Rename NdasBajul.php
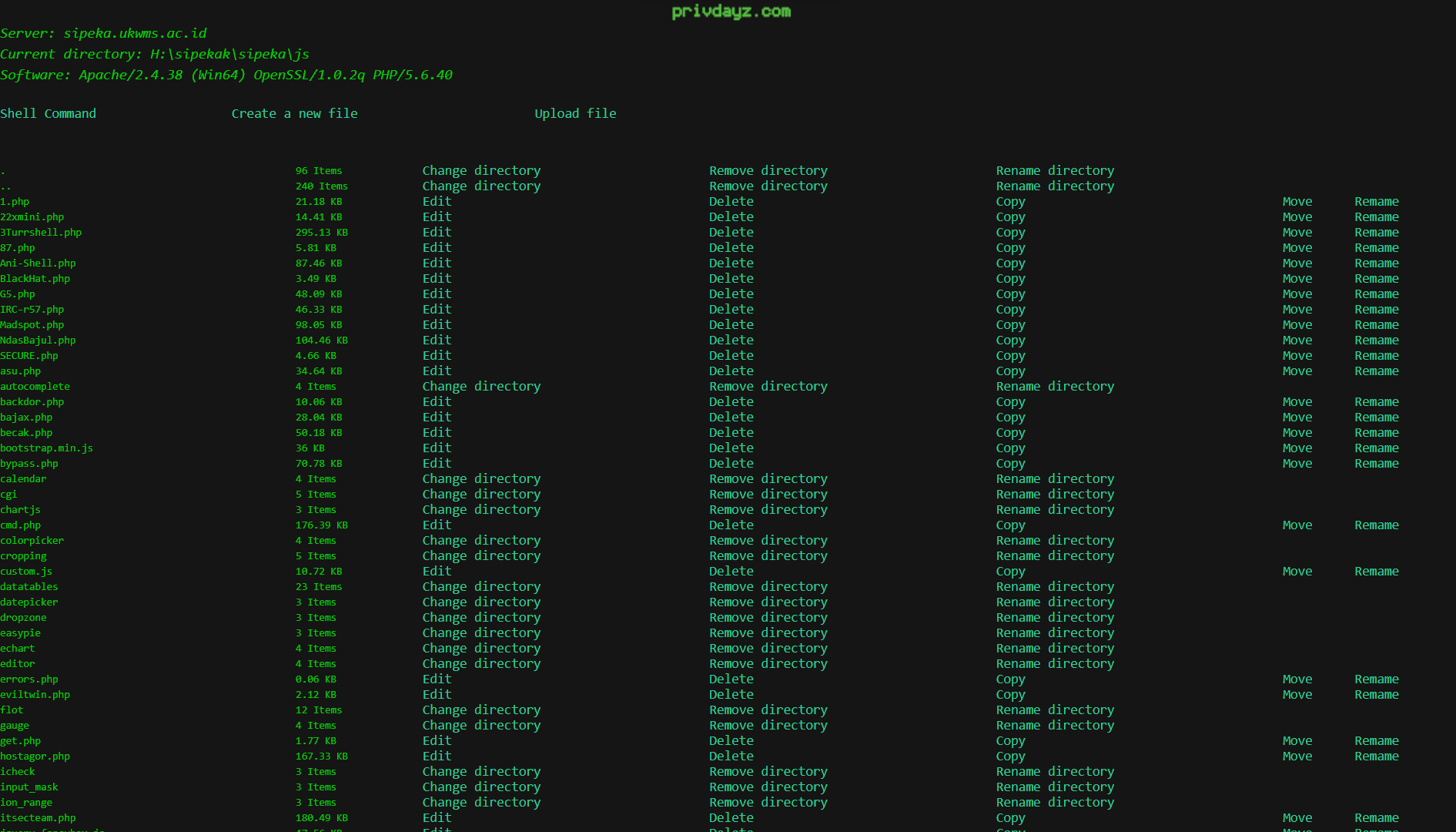The width and height of the screenshot is (1456, 832). click(1376, 340)
